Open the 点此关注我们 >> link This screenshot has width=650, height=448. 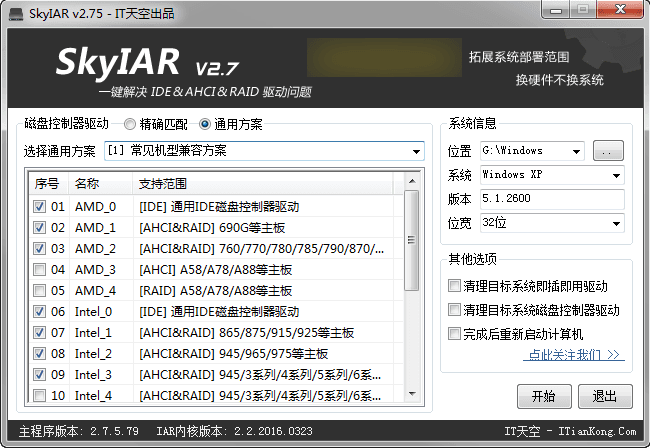pos(574,355)
